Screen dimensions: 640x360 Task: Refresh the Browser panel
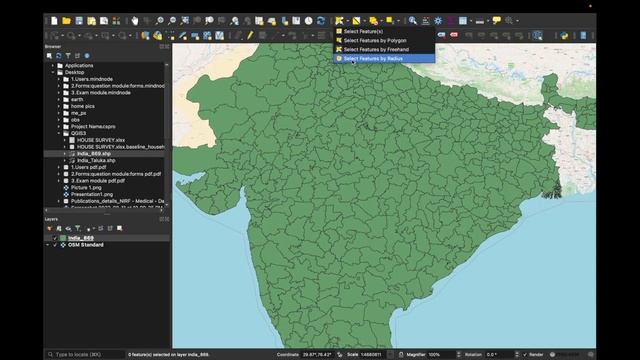point(59,56)
